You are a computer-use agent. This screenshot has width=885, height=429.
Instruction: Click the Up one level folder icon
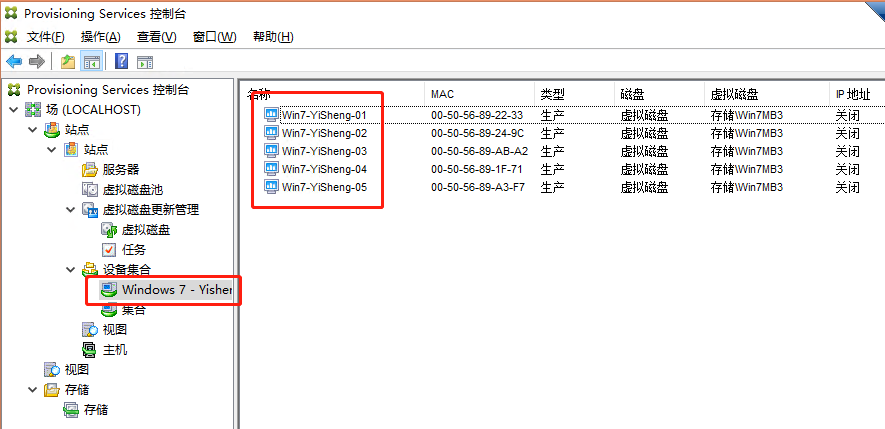(68, 62)
